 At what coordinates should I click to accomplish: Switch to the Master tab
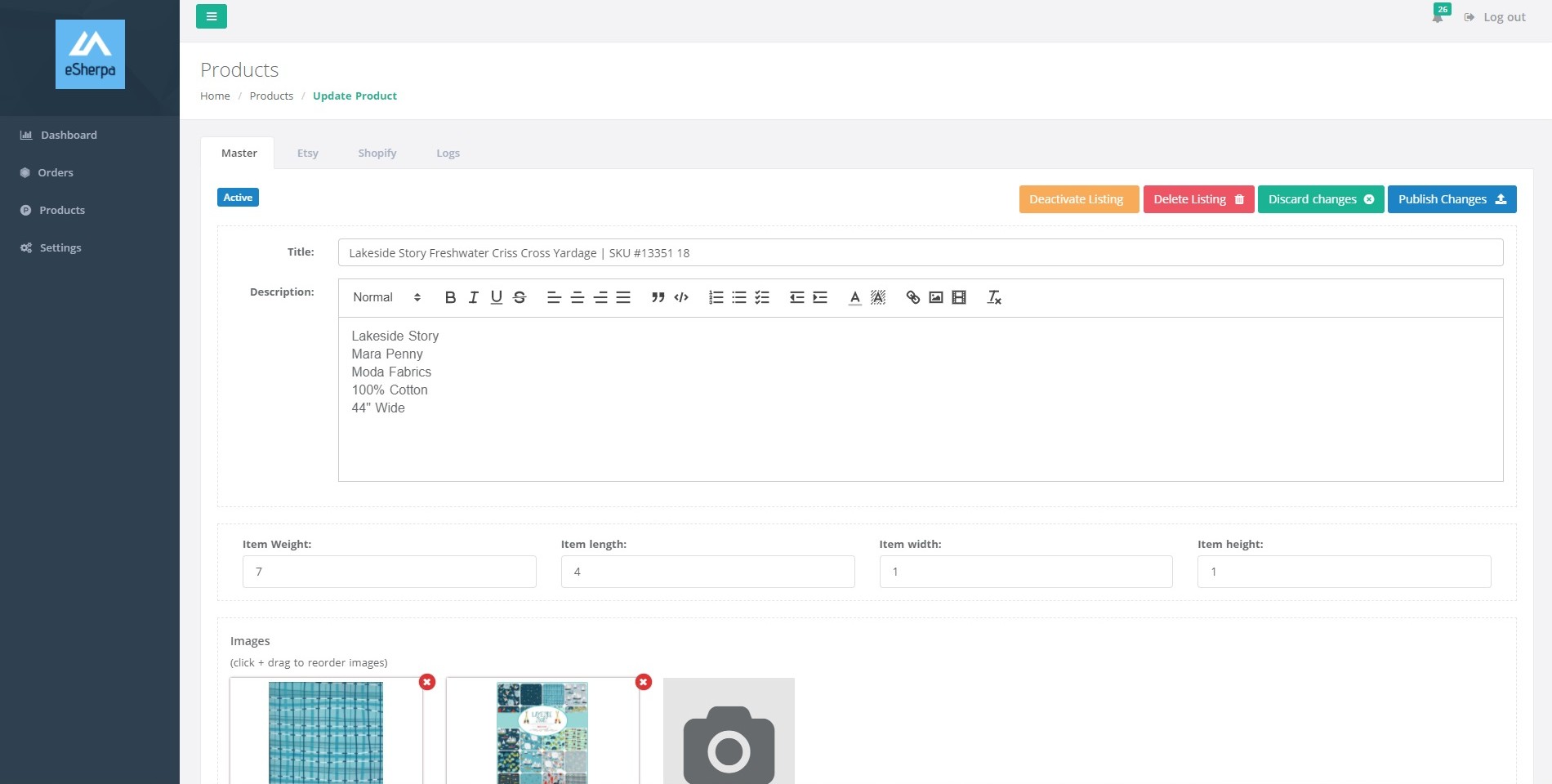tap(239, 153)
